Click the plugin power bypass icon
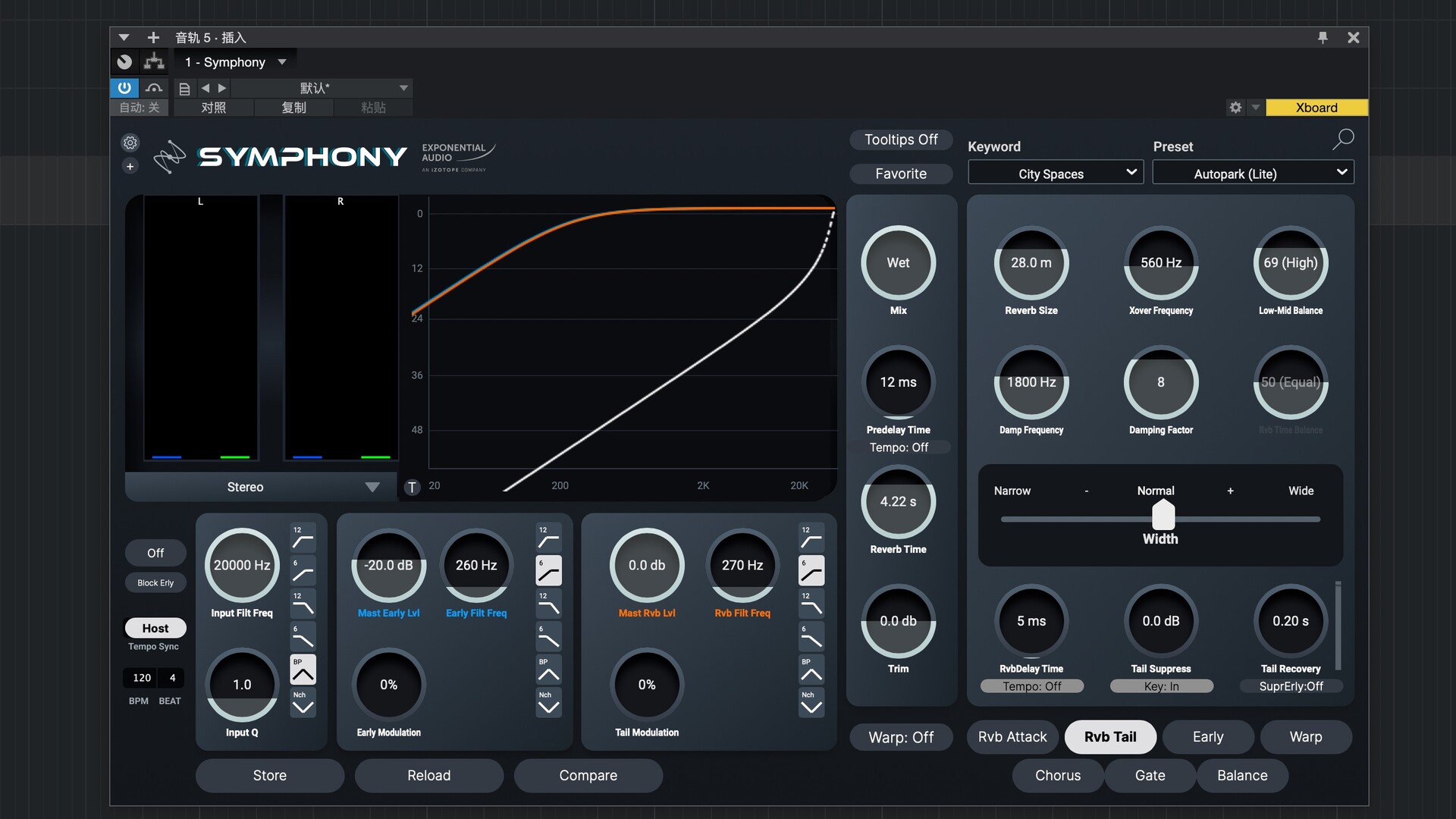 coord(124,88)
